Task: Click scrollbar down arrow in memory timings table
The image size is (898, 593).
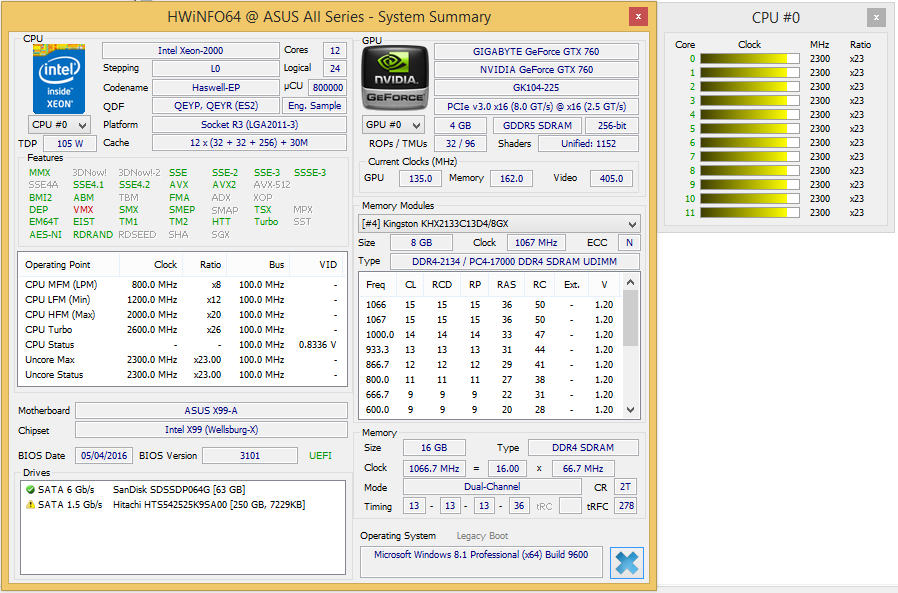Action: point(631,410)
